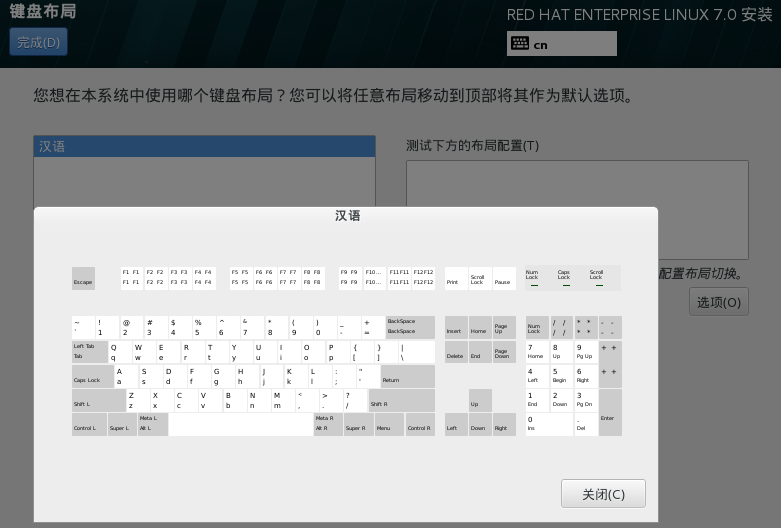Click the keypad 9 Pg Up key

[x=586, y=351]
